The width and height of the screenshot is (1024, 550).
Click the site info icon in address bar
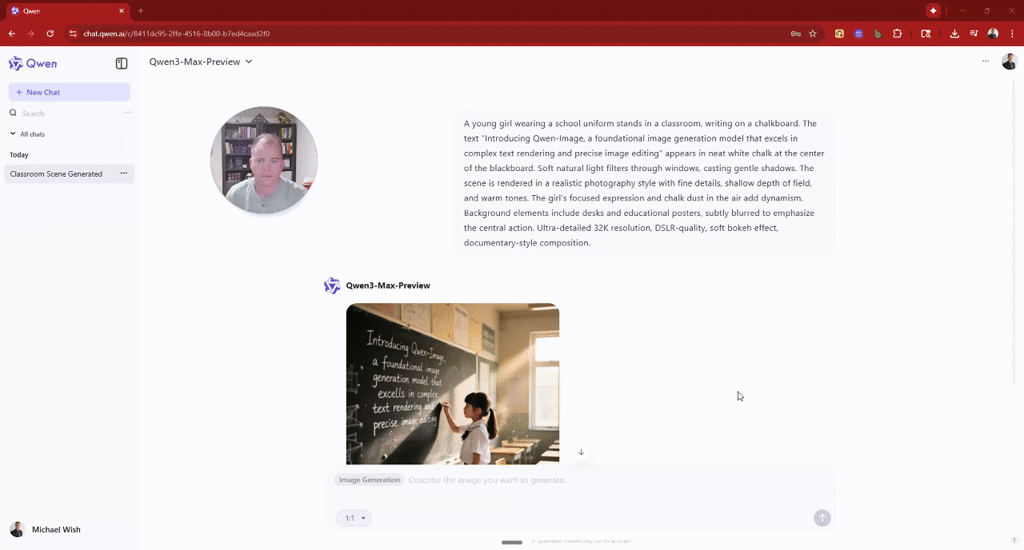coord(72,33)
